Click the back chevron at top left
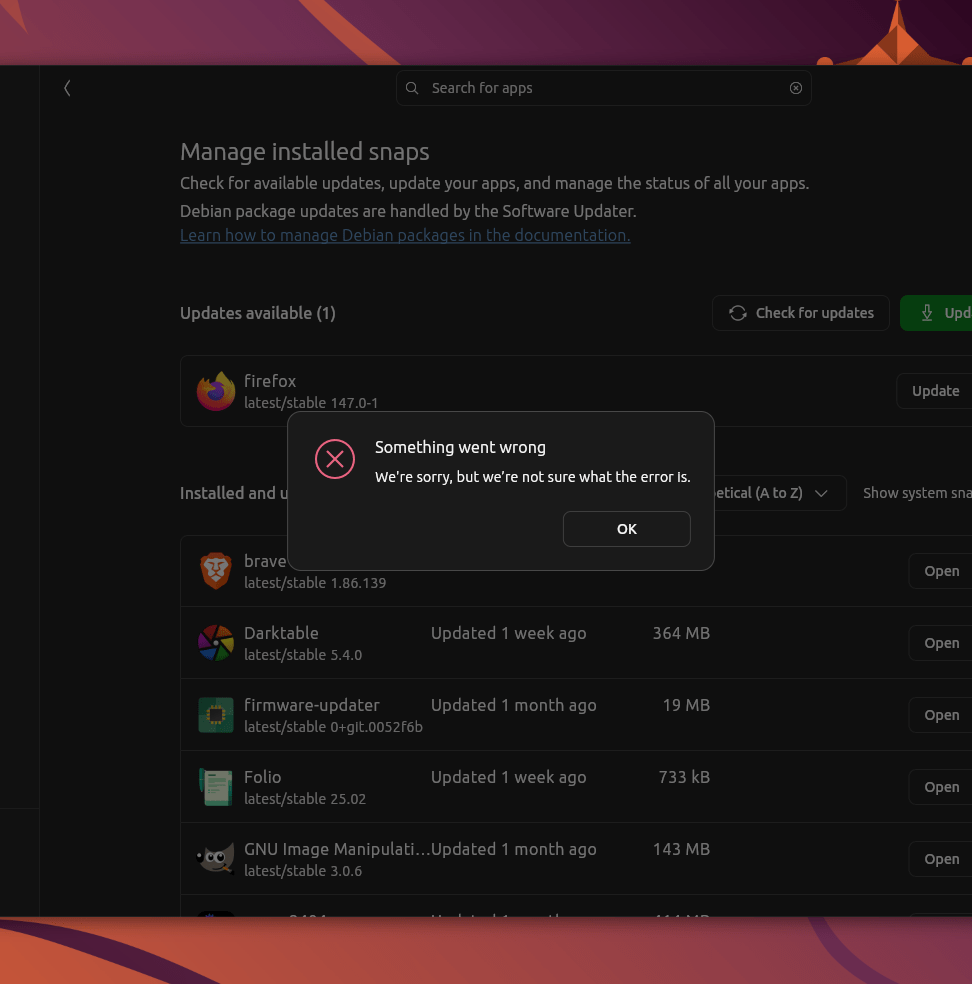 click(x=66, y=88)
